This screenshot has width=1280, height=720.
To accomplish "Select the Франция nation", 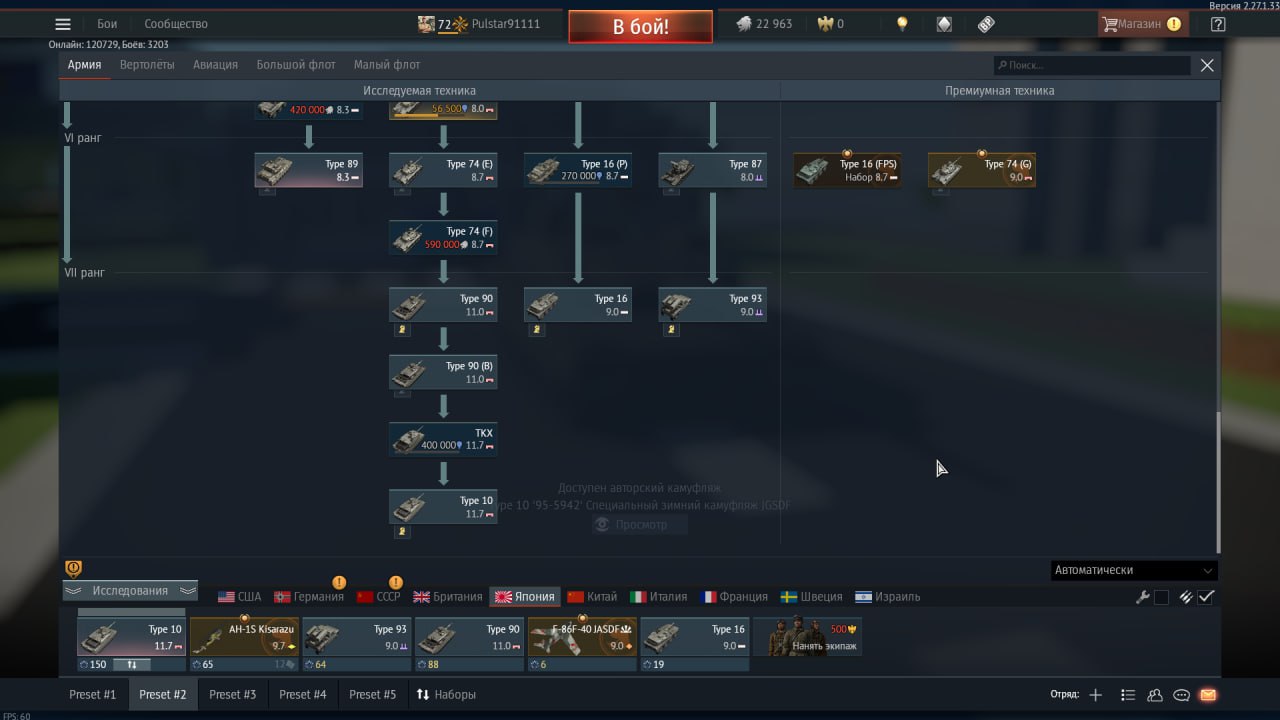I will point(735,597).
